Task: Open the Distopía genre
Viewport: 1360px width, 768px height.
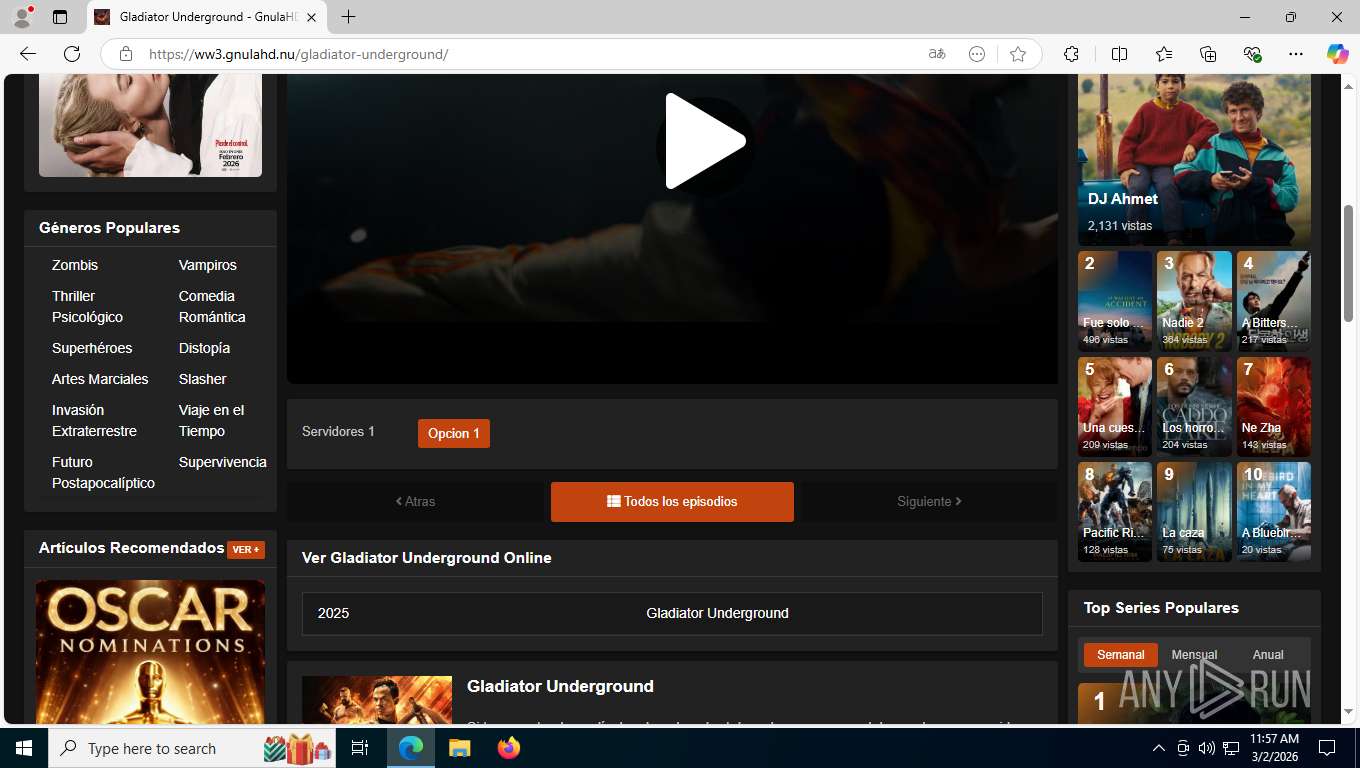Action: pos(204,348)
